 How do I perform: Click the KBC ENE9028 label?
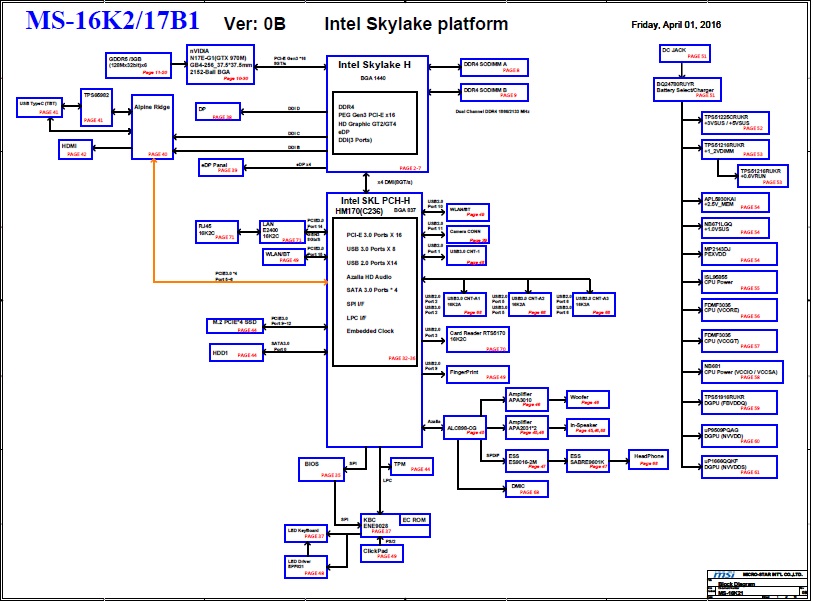tap(377, 525)
